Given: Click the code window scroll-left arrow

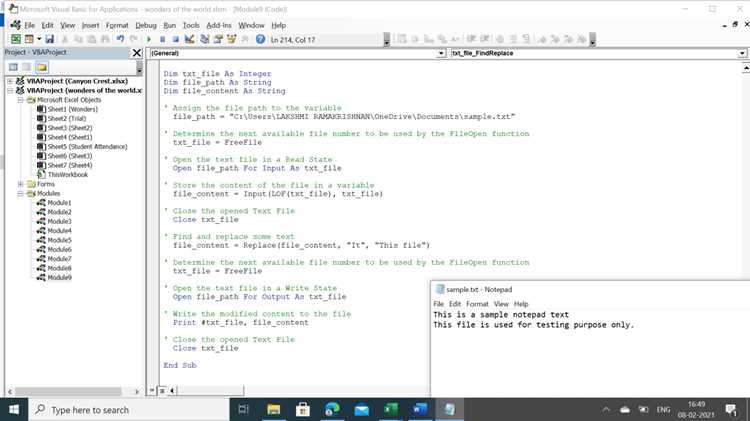Looking at the screenshot, I should tap(172, 390).
